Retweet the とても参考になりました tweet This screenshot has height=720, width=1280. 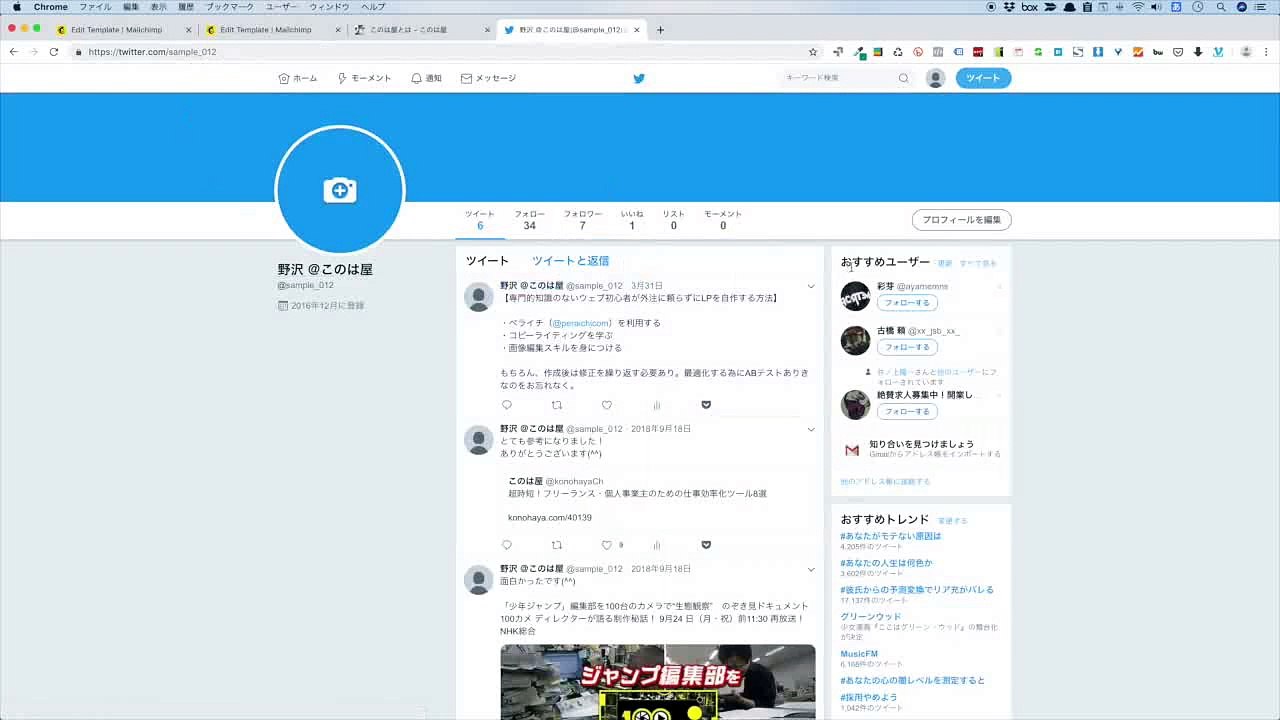click(557, 545)
